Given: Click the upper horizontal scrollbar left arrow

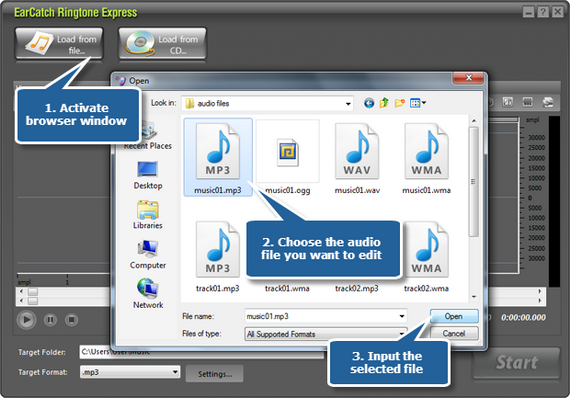Looking at the screenshot, I should click(x=21, y=292).
